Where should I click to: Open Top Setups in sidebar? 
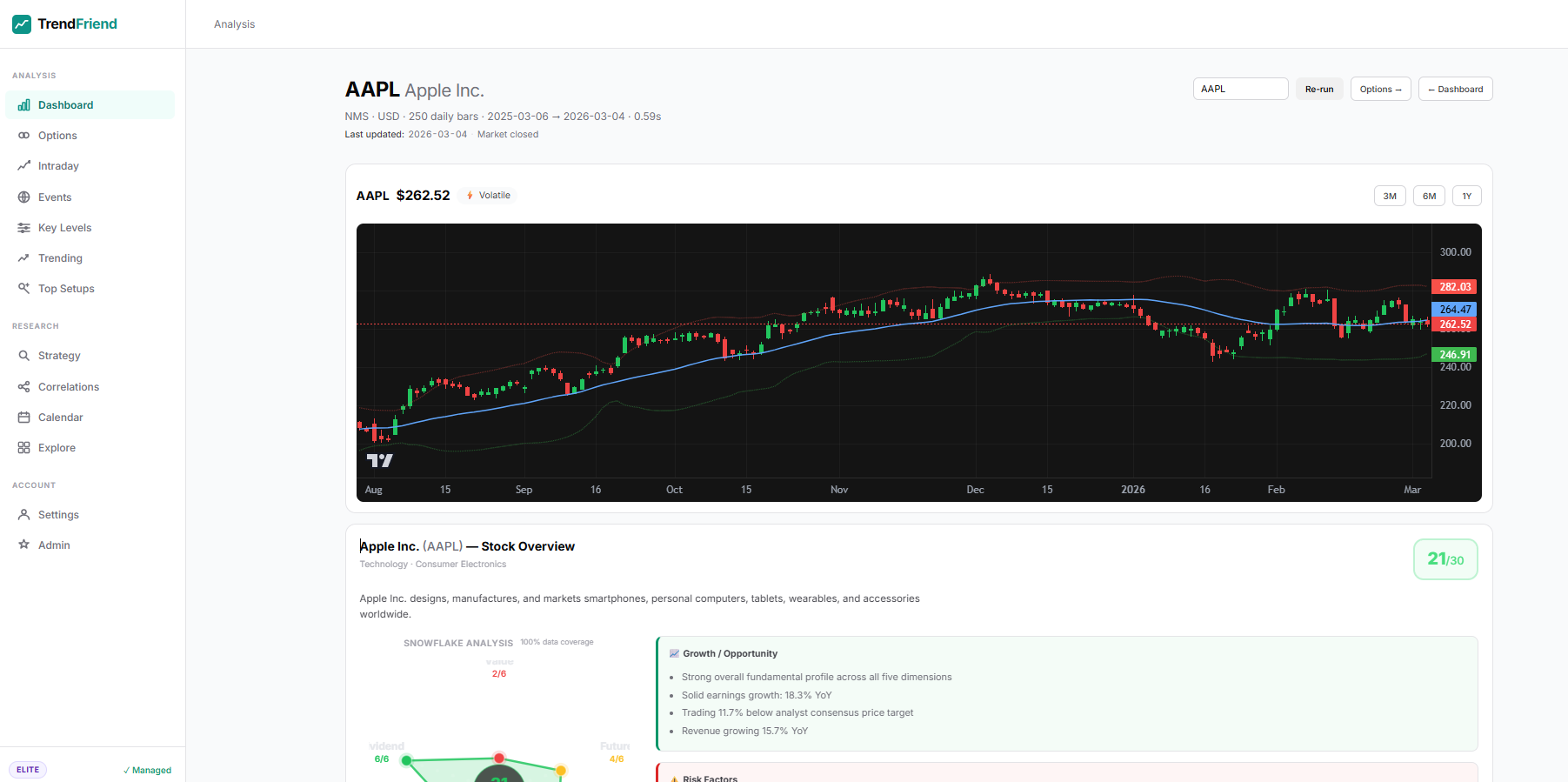click(90, 289)
